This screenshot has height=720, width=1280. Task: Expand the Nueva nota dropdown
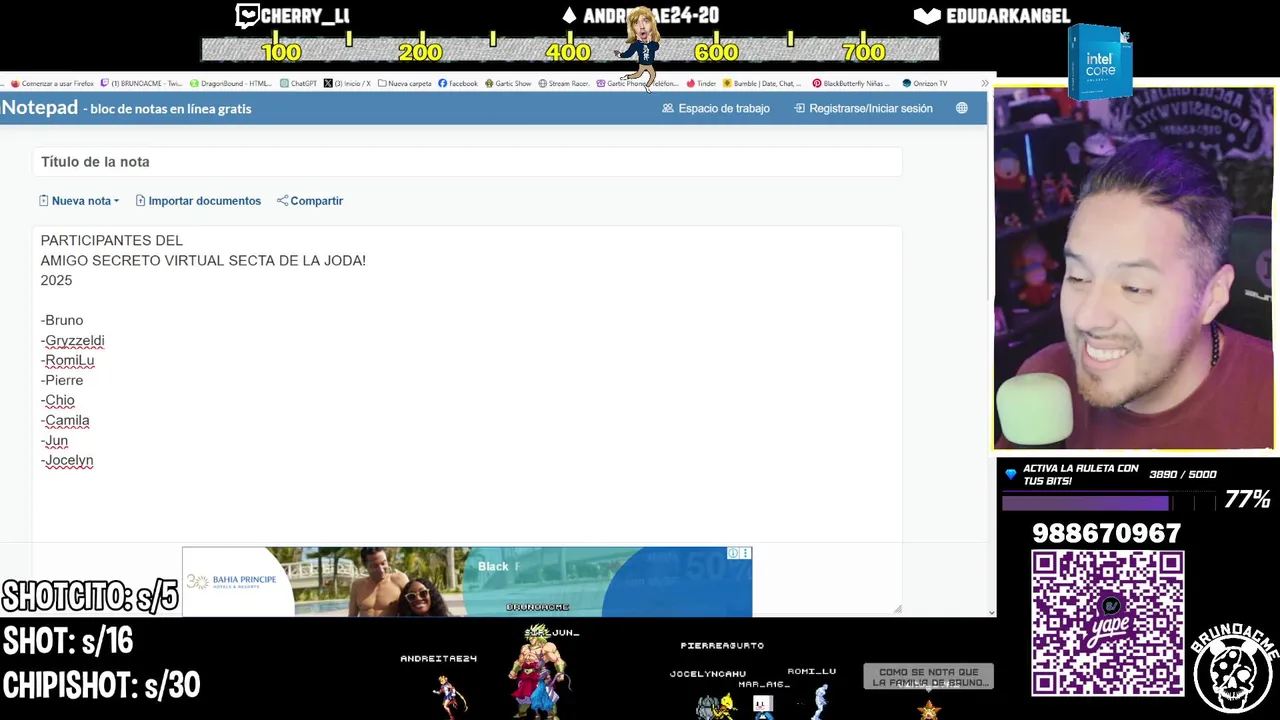79,201
